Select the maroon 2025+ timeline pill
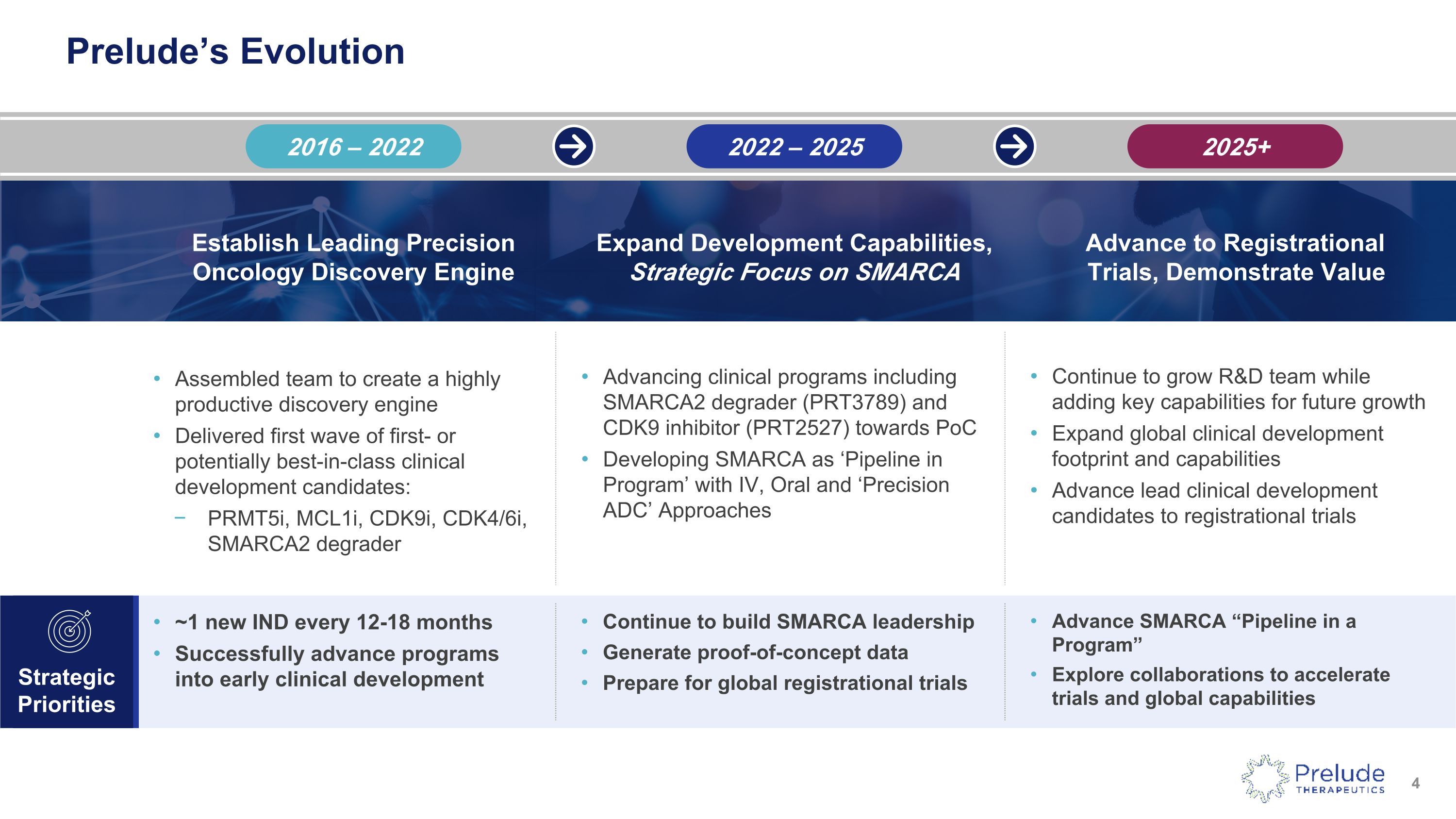The width and height of the screenshot is (1456, 819). click(1235, 147)
